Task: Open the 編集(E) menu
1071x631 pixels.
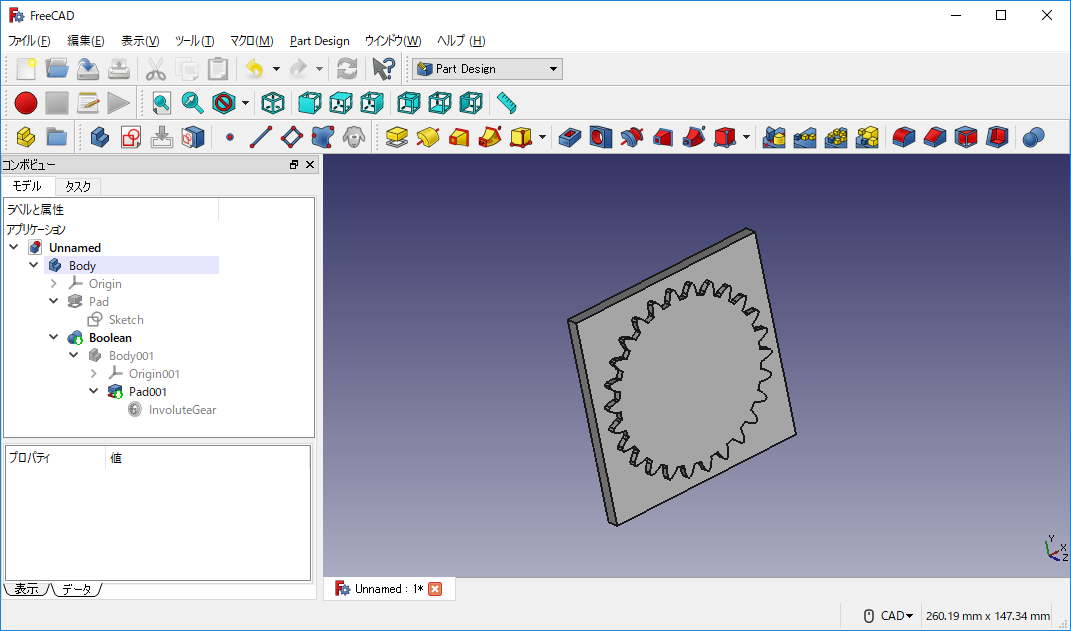Action: click(86, 41)
